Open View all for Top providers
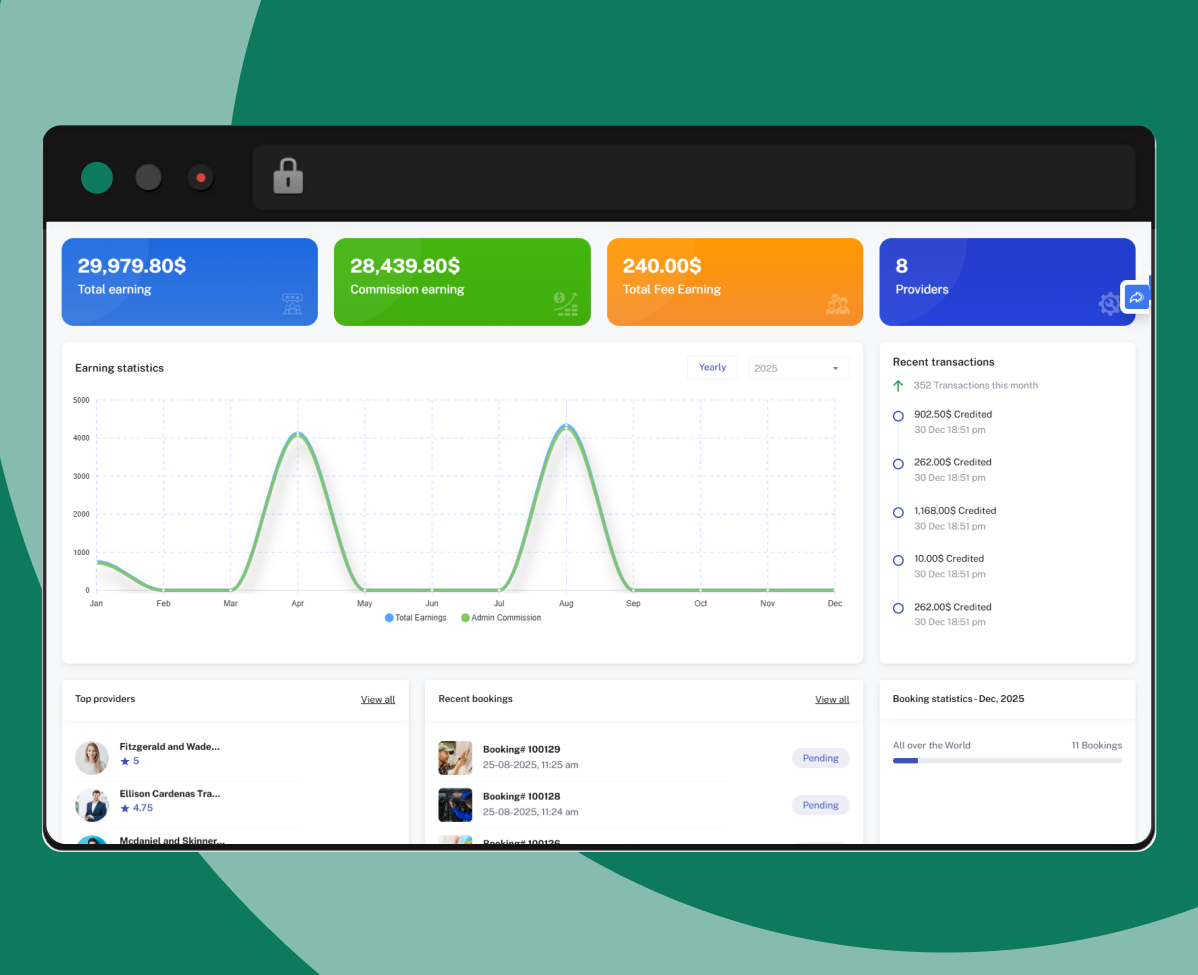The height and width of the screenshot is (975, 1198). [377, 700]
